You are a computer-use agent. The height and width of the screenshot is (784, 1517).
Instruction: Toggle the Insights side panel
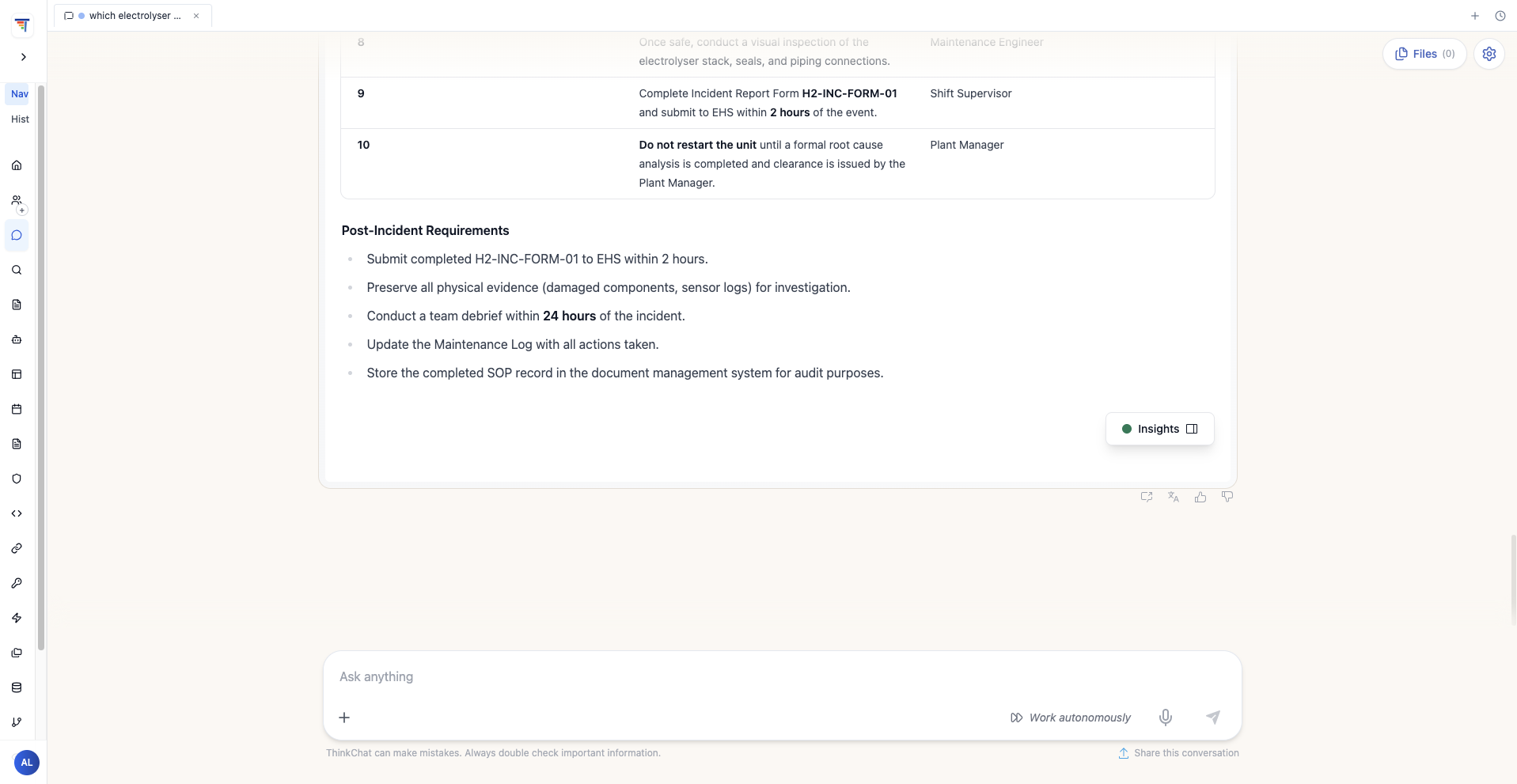coord(1160,429)
